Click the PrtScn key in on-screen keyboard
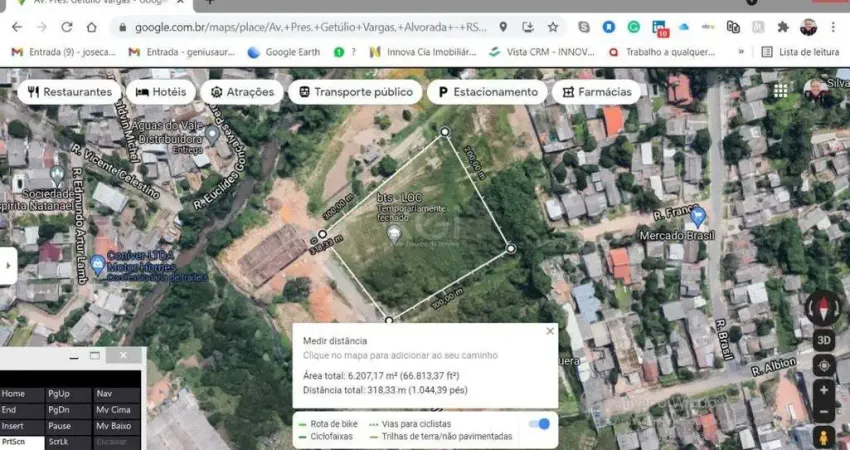The image size is (850, 450). 22,442
